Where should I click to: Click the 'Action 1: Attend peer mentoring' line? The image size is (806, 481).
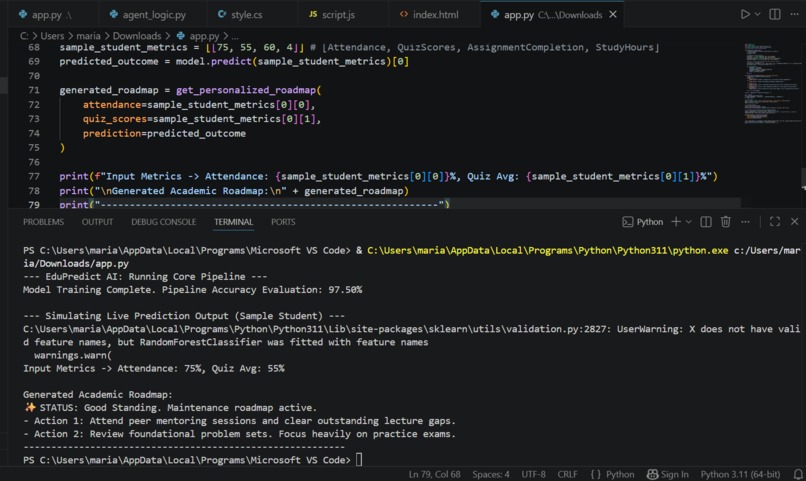pyautogui.click(x=240, y=421)
